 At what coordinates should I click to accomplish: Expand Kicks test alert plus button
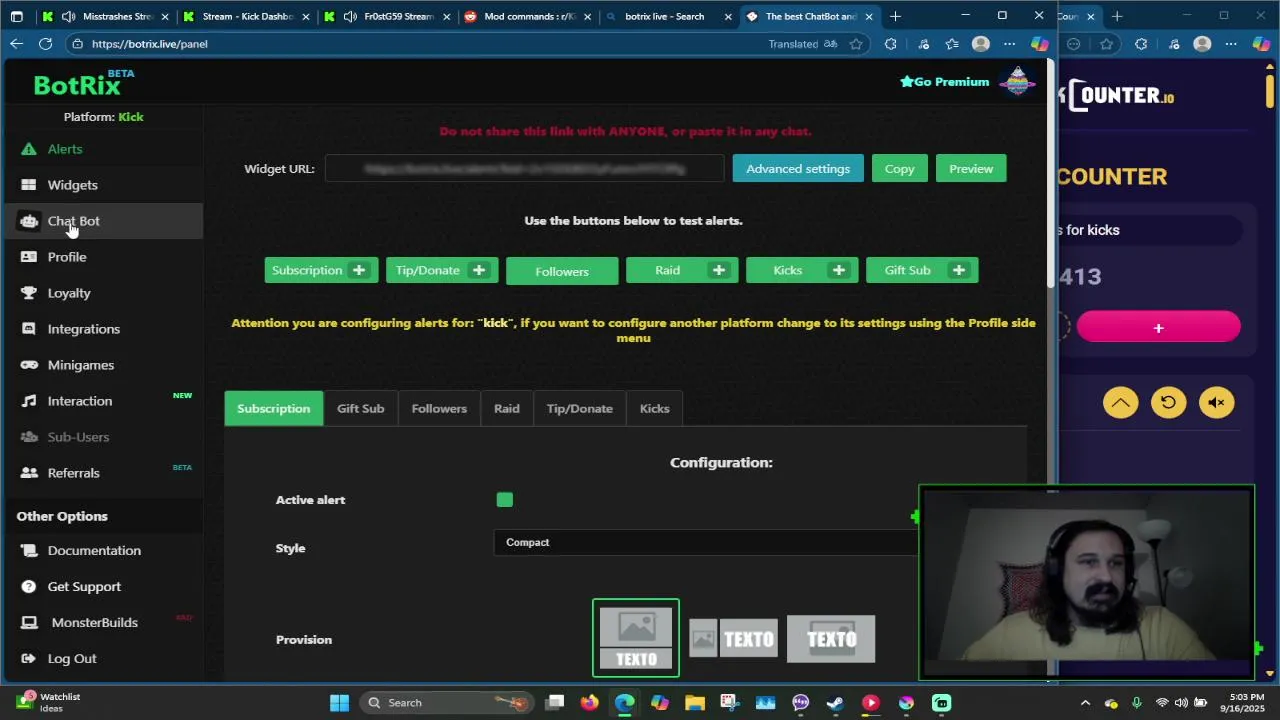(x=838, y=270)
